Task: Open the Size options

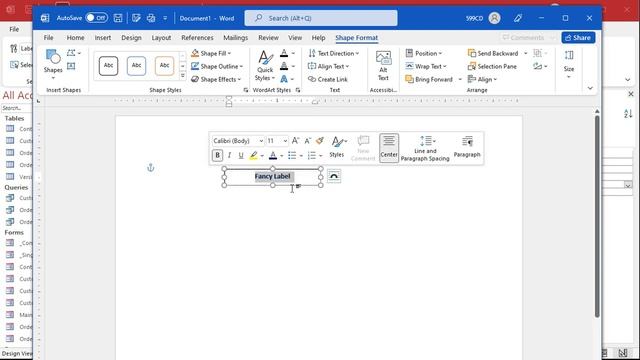Action: point(569,64)
